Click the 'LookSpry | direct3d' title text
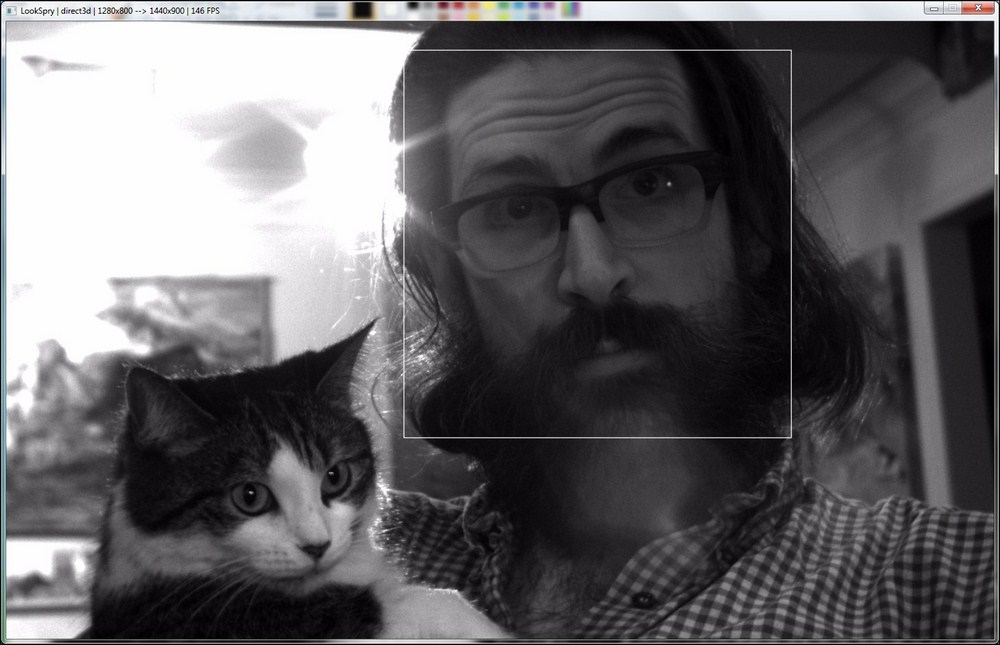The image size is (1000, 645). point(56,11)
